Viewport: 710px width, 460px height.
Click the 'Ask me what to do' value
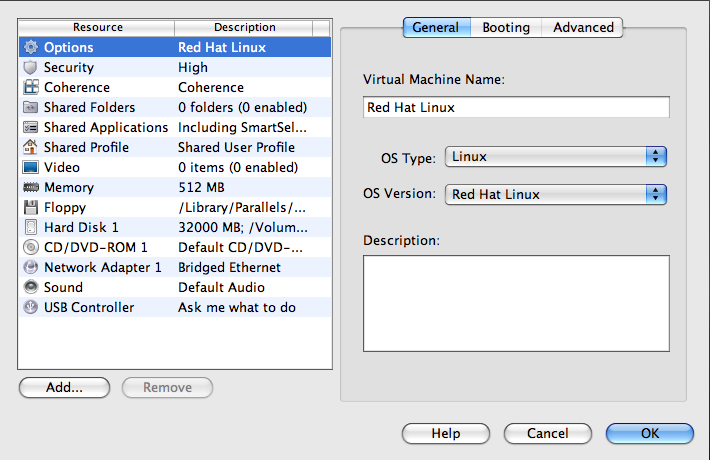click(x=237, y=307)
